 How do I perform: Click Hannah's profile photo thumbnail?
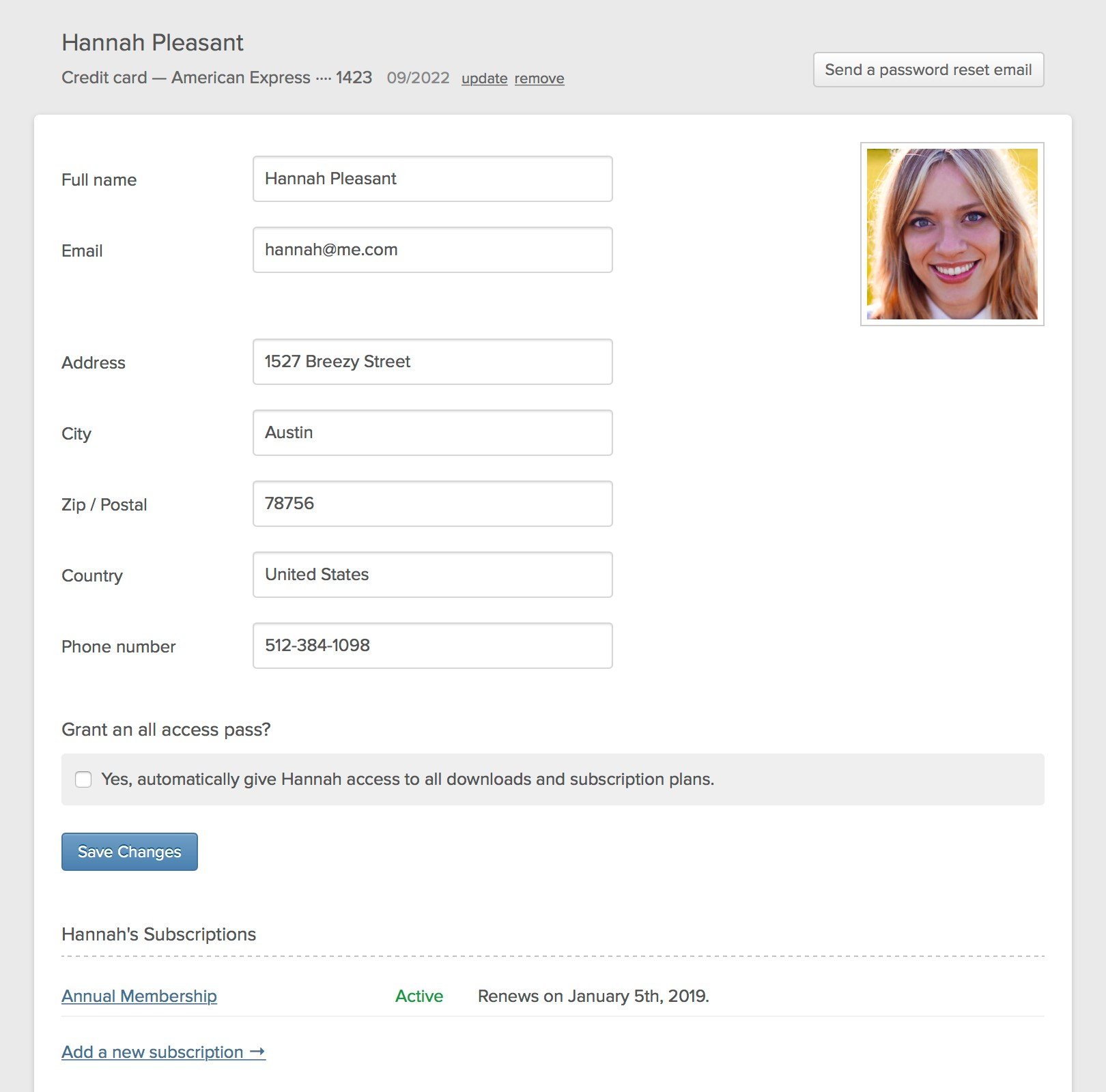point(952,234)
